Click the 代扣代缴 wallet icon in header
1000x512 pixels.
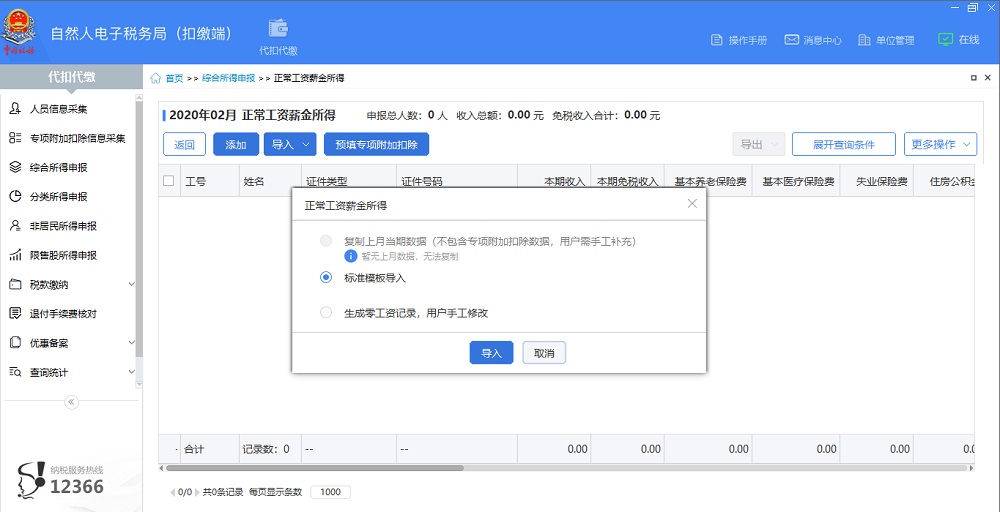coord(278,29)
